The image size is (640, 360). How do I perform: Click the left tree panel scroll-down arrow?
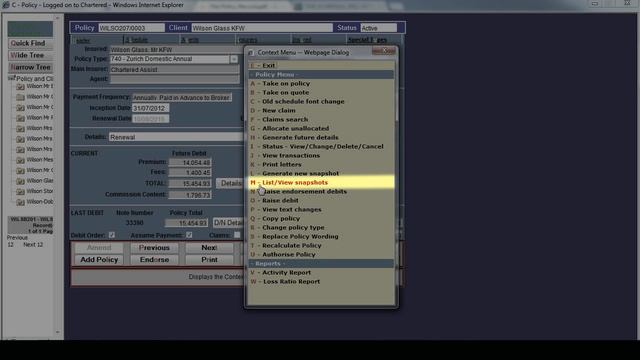point(57,332)
